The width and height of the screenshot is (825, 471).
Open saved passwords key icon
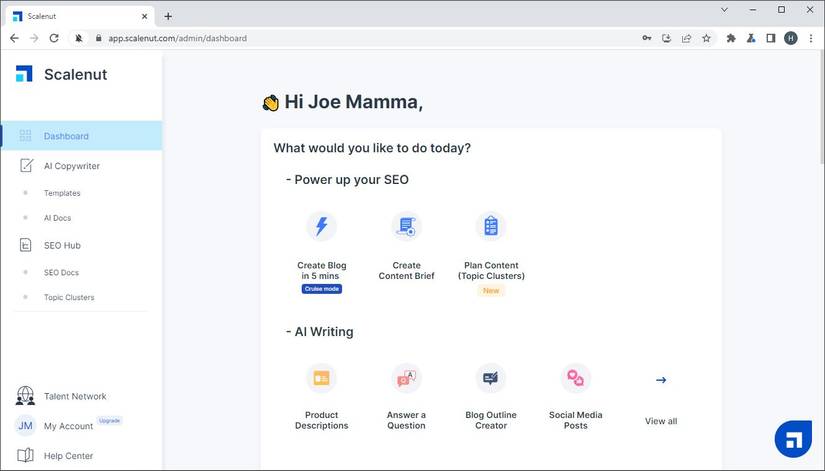647,38
